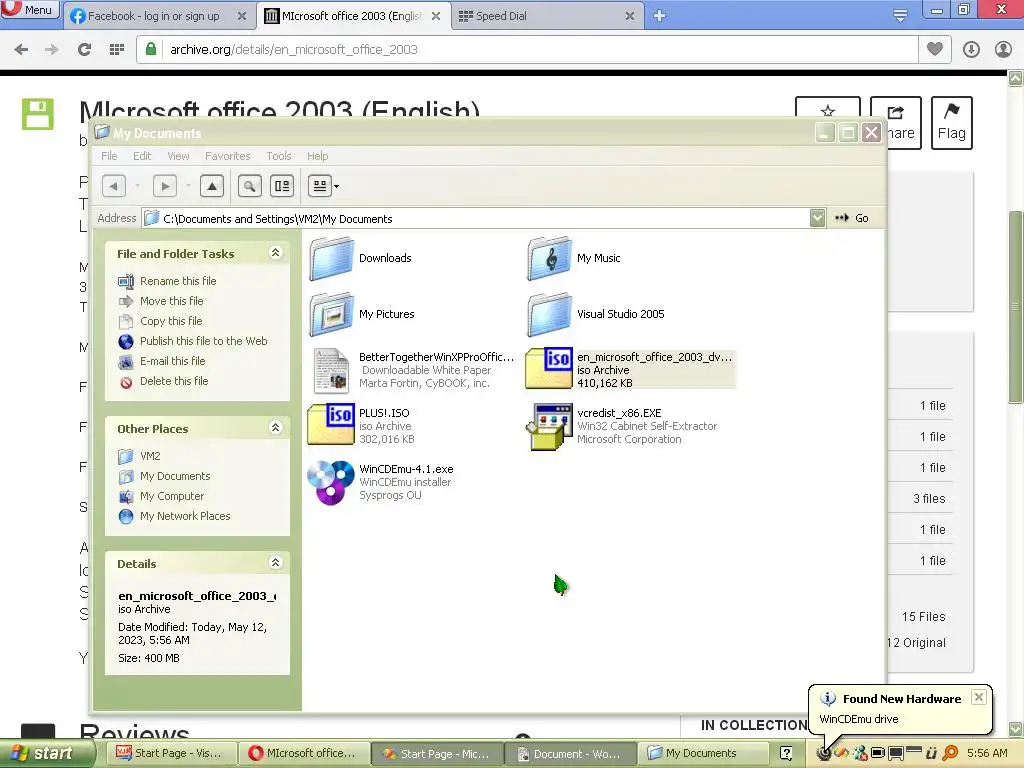Click the Forward arrow in My Documents toolbar
The height and width of the screenshot is (768, 1024).
pyautogui.click(x=165, y=186)
